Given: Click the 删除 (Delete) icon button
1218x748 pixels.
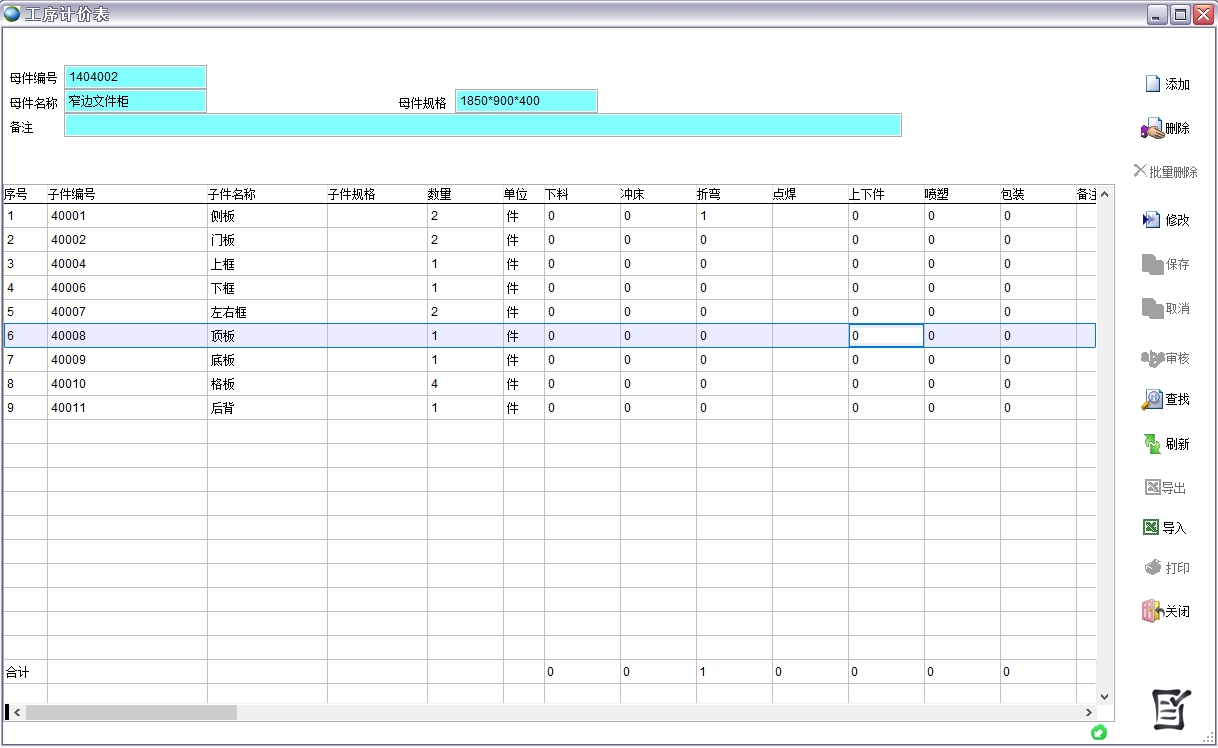Looking at the screenshot, I should pos(1165,129).
